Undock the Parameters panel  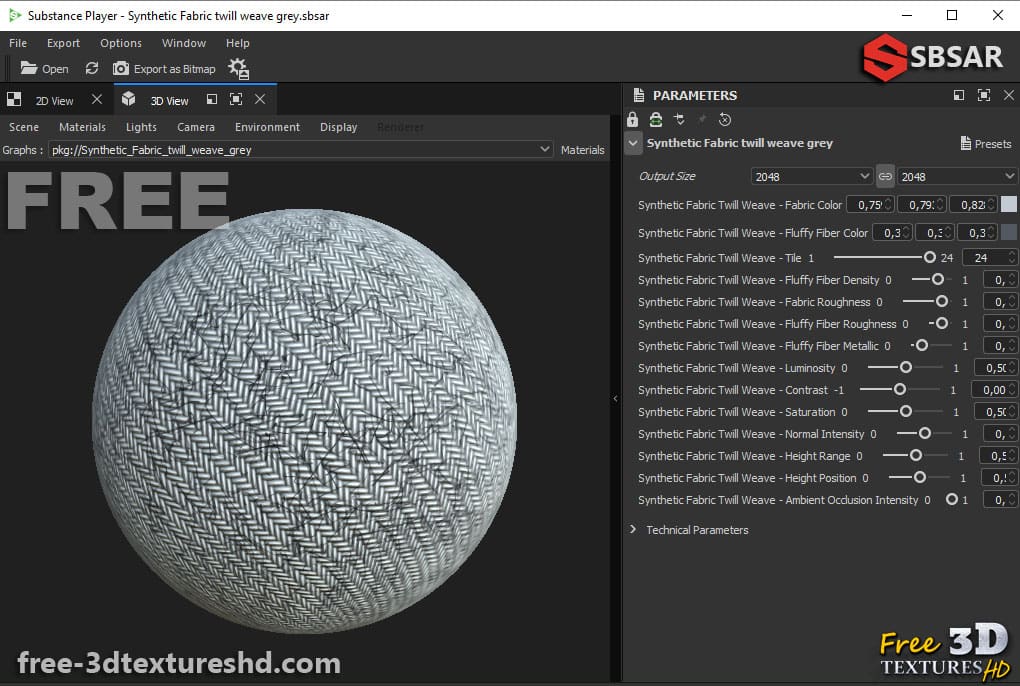coord(959,96)
